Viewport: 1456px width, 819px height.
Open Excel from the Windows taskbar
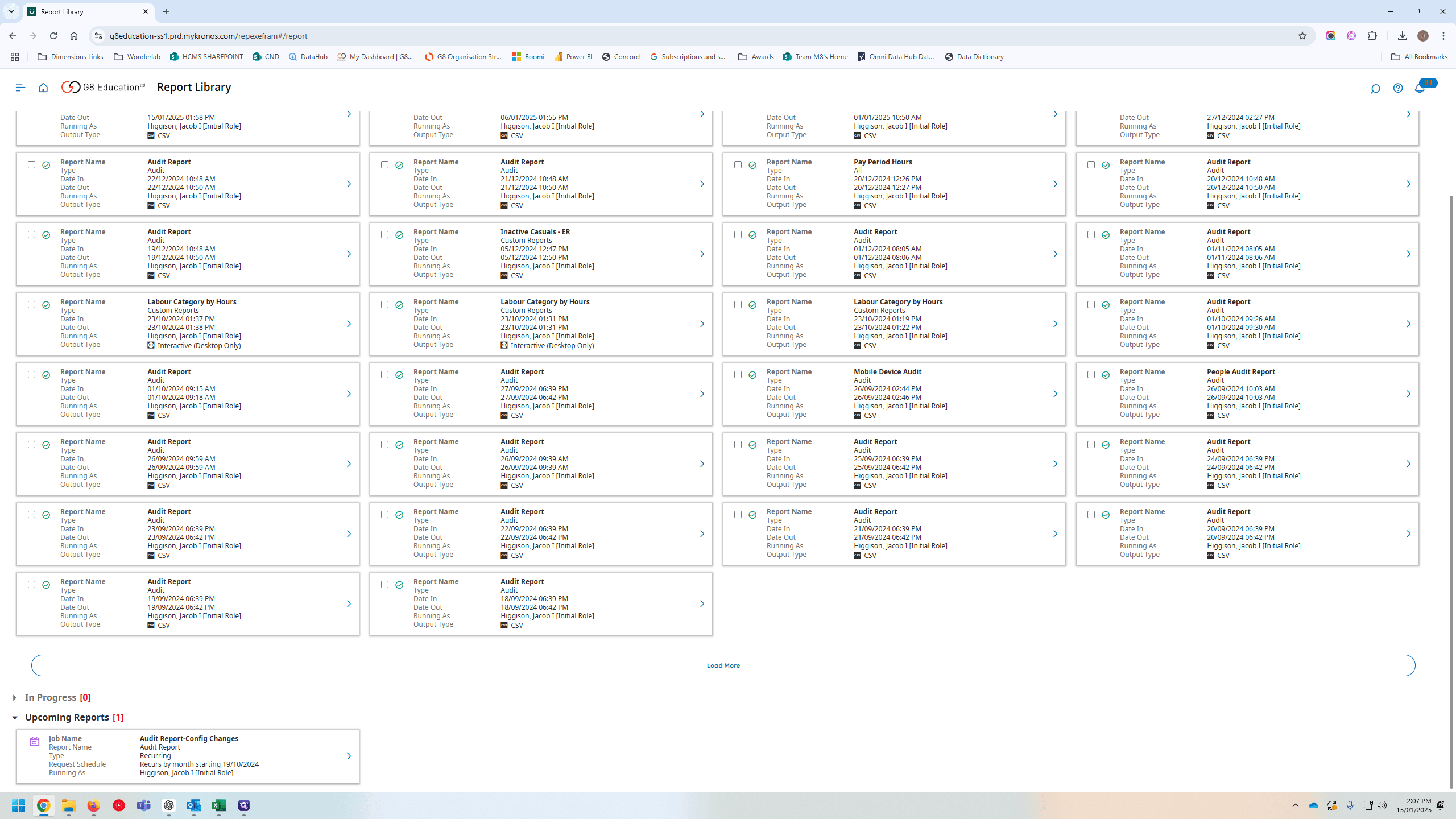pos(219,805)
